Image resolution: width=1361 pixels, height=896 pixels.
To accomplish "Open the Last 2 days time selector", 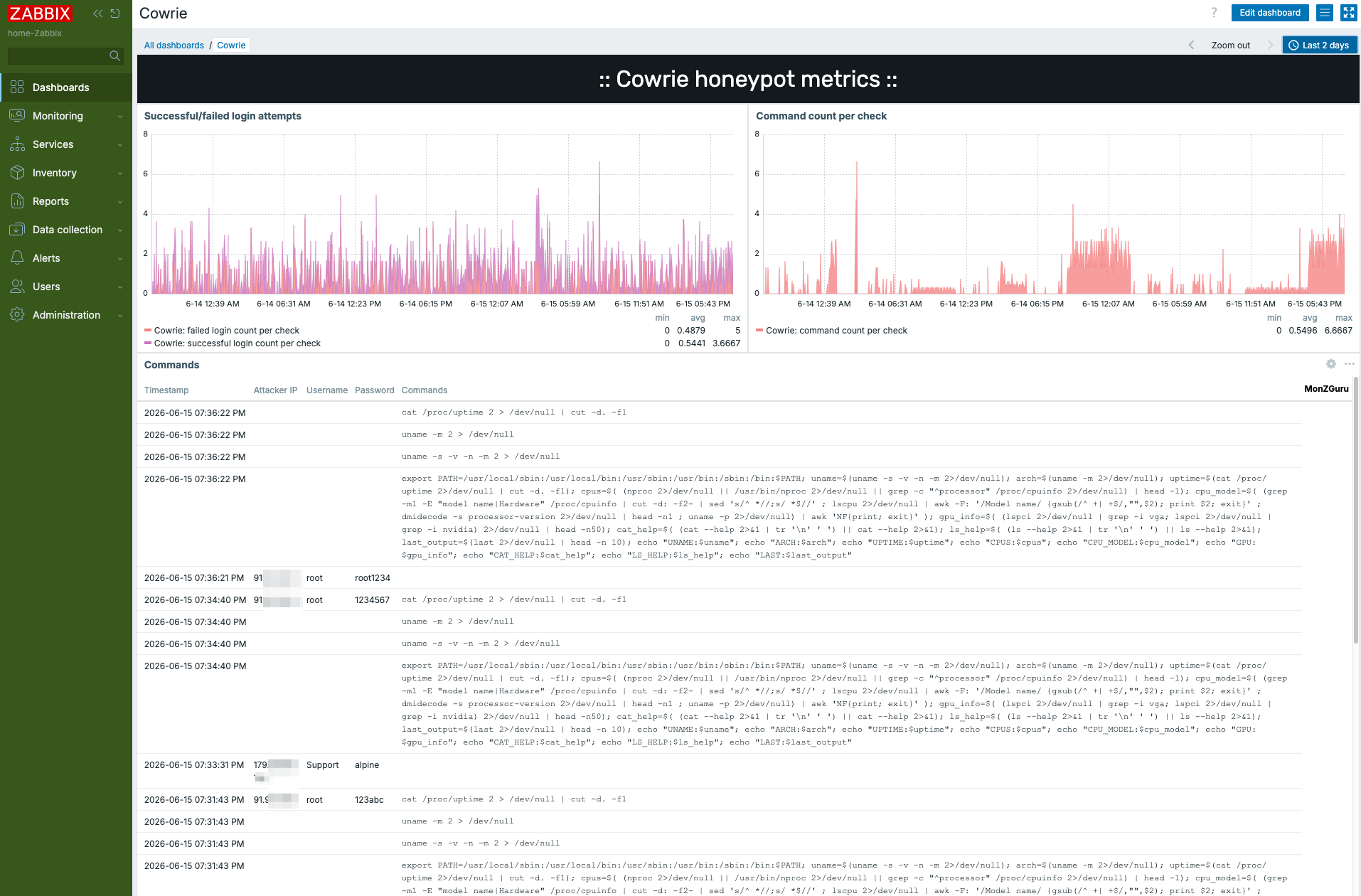I will tap(1320, 45).
